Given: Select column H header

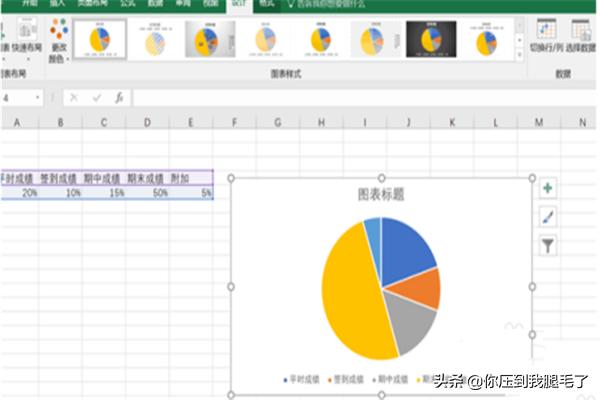Looking at the screenshot, I should 321,122.
